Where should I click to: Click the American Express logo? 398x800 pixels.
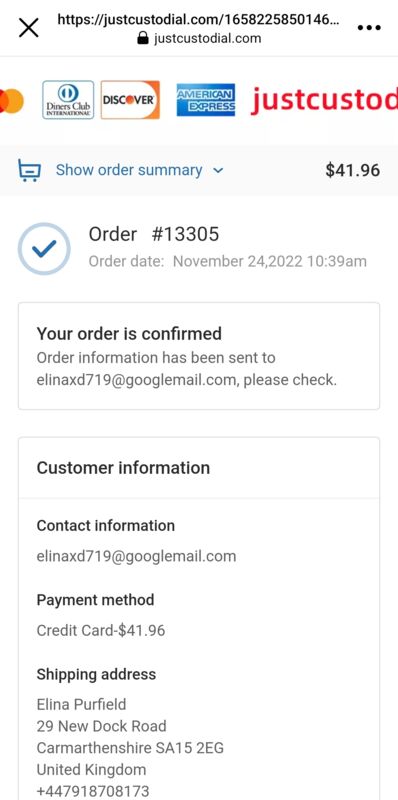point(206,99)
